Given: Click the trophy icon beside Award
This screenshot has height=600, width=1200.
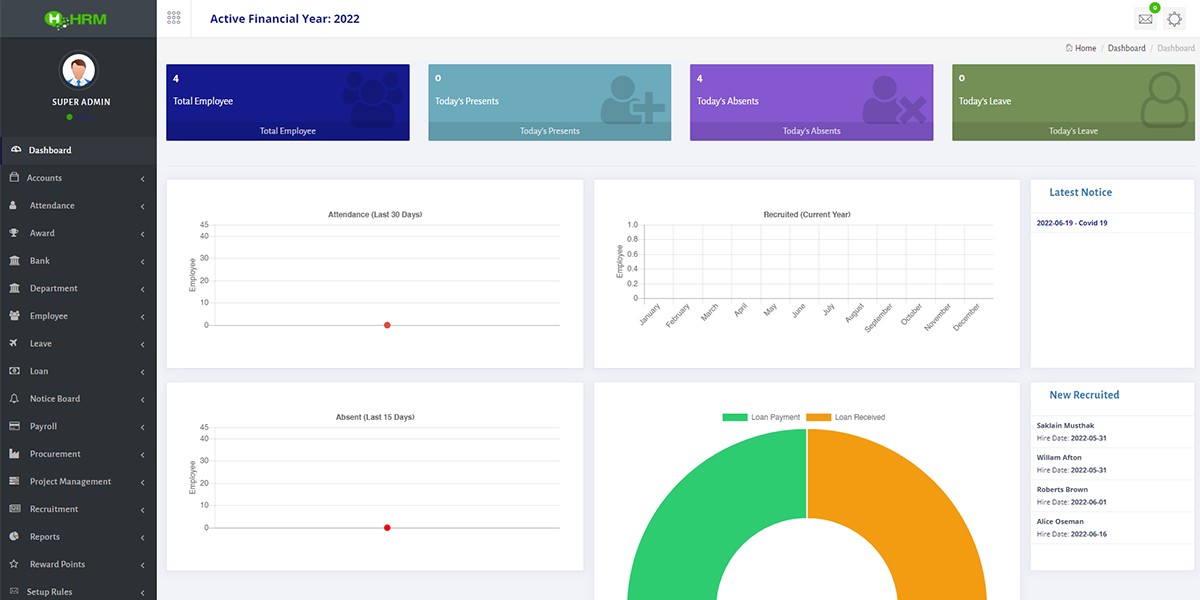Looking at the screenshot, I should click(14, 233).
